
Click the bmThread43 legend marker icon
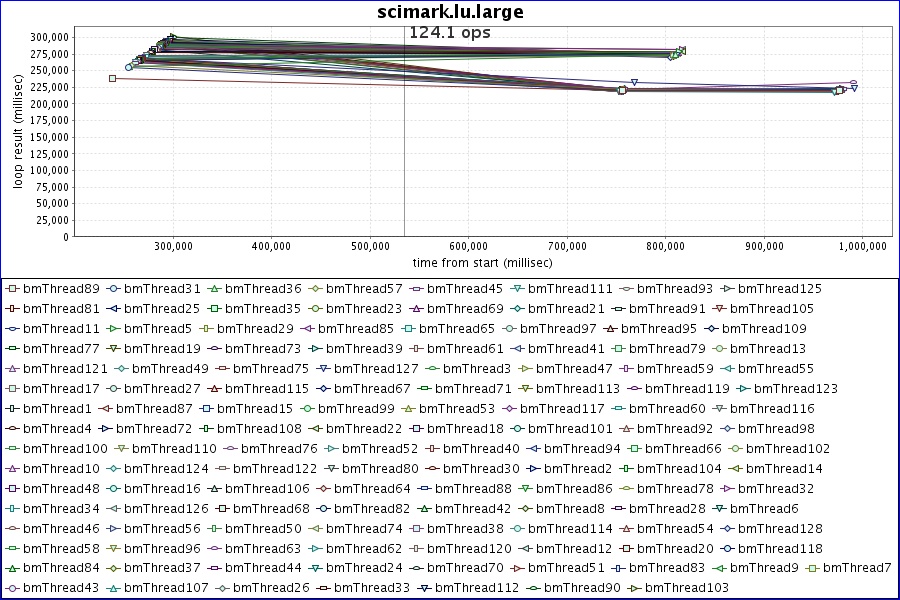click(12, 588)
